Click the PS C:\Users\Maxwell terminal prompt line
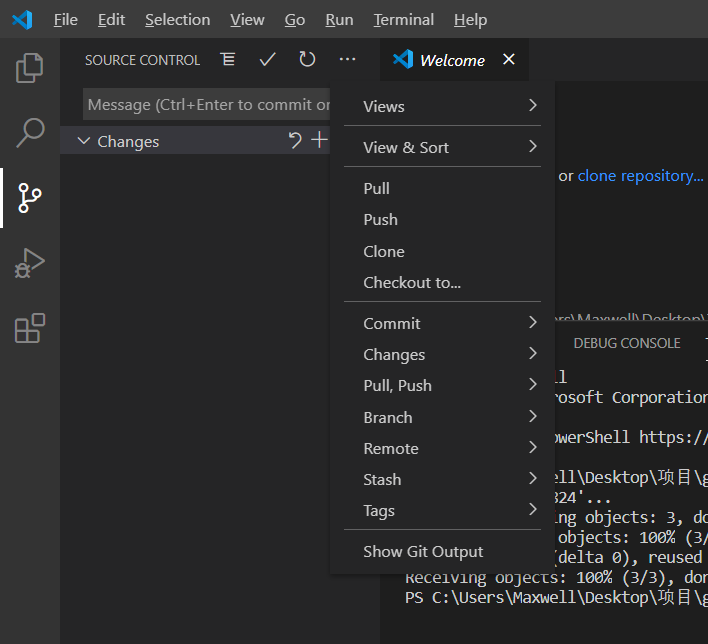This screenshot has width=708, height=644. coord(556,597)
